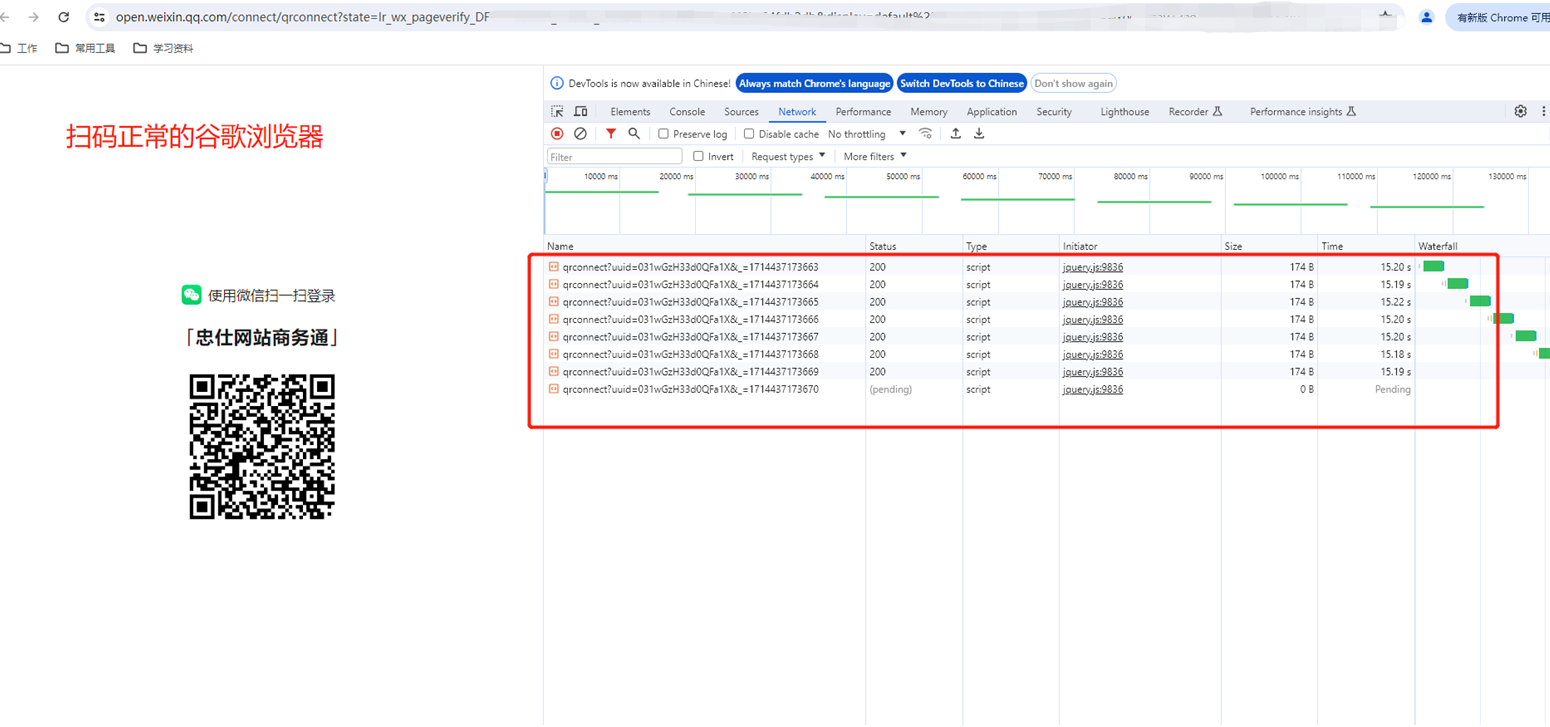Sort requests by the Size column header
Screen dimensions: 1550x727
pyautogui.click(x=1269, y=246)
